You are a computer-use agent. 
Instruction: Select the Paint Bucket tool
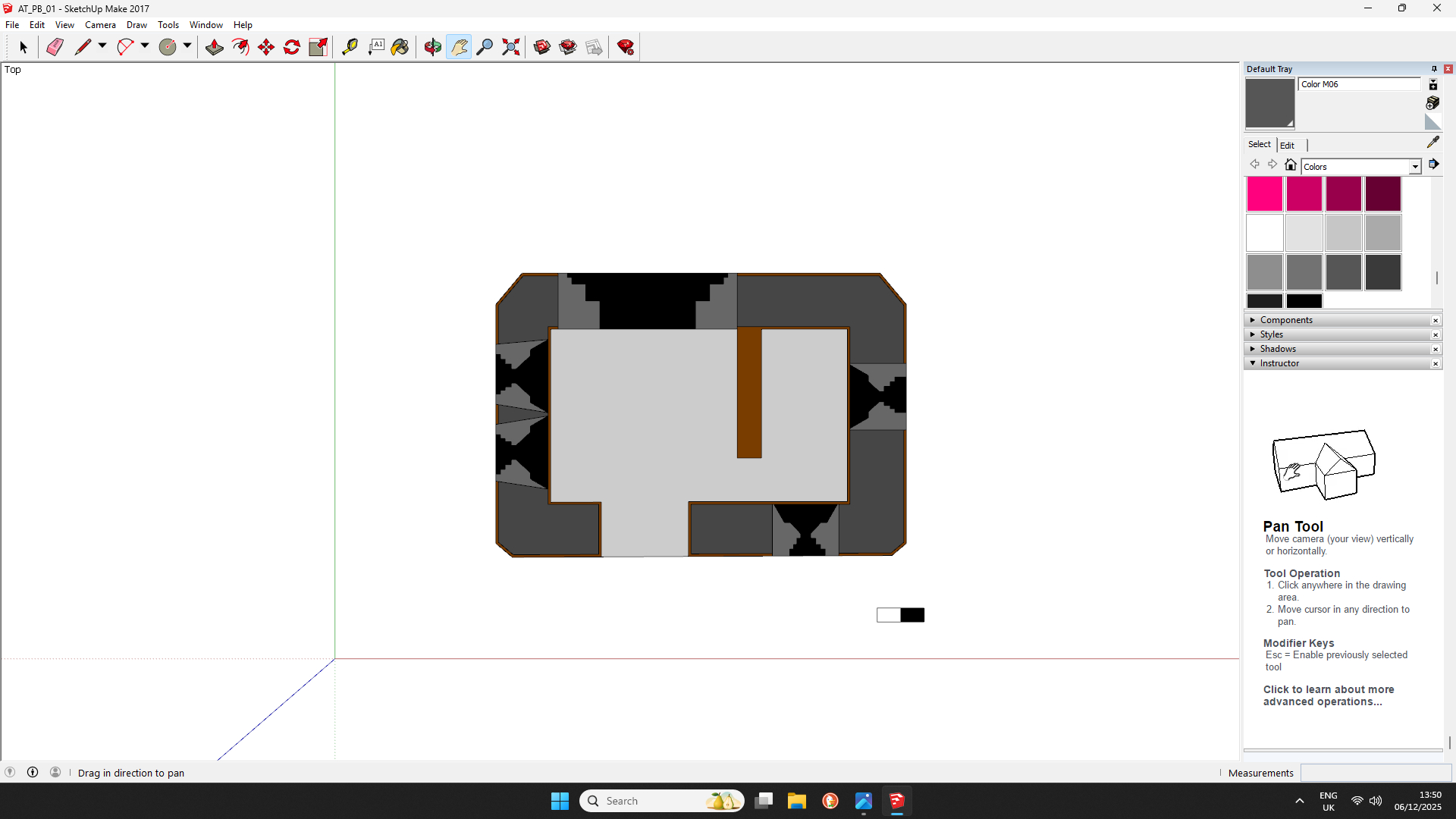pyautogui.click(x=400, y=47)
